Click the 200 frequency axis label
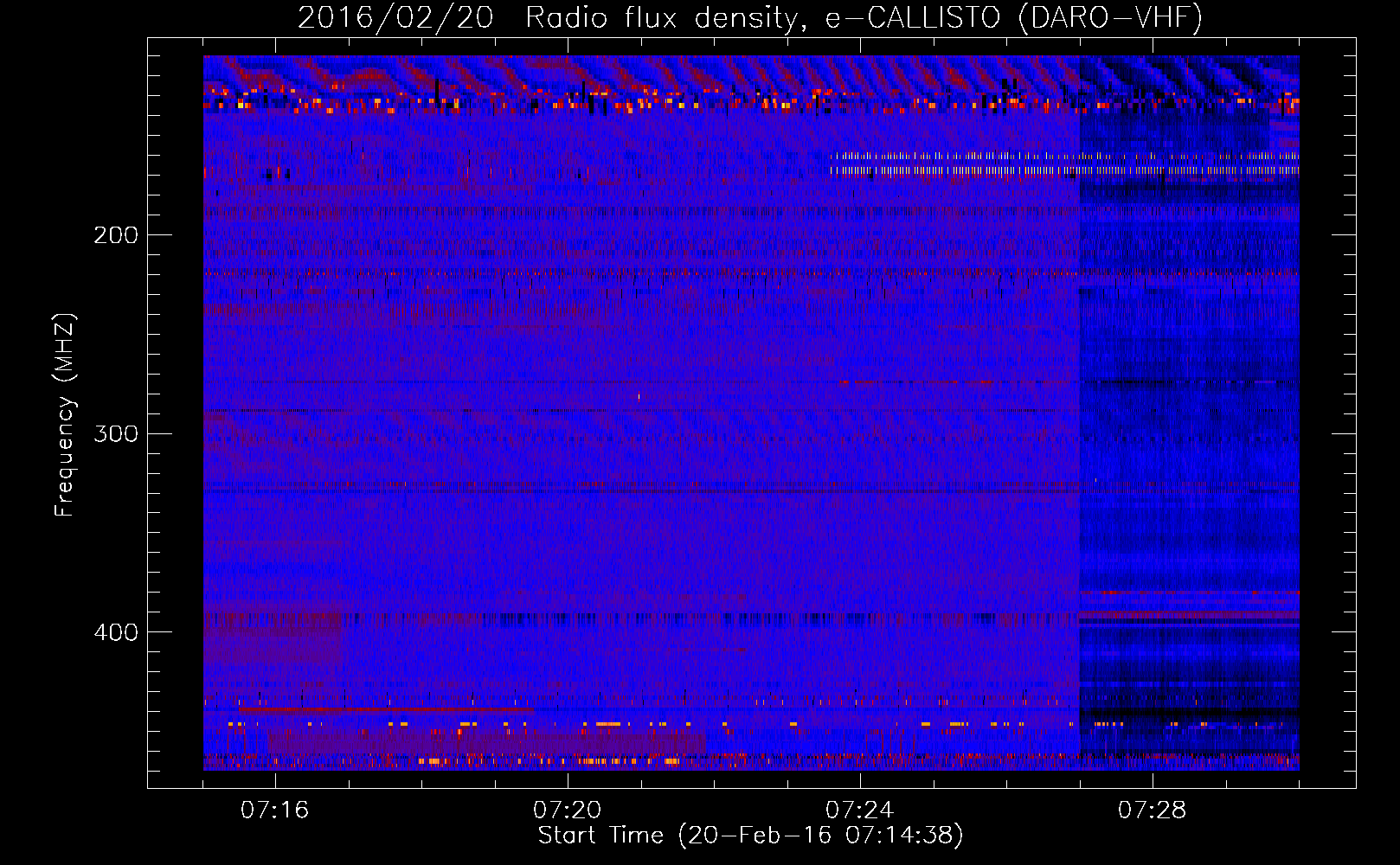 pos(115,235)
